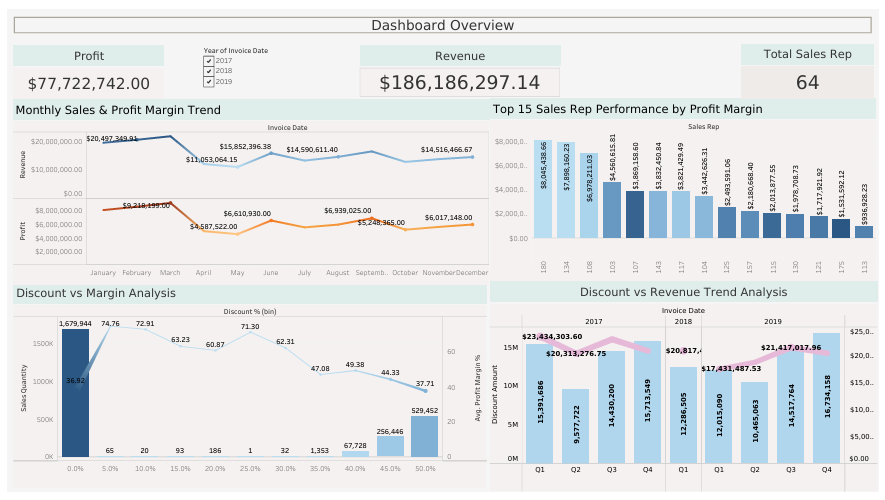The height and width of the screenshot is (500, 885).
Task: Click the Discount % (bin) axis title
Action: [250, 312]
